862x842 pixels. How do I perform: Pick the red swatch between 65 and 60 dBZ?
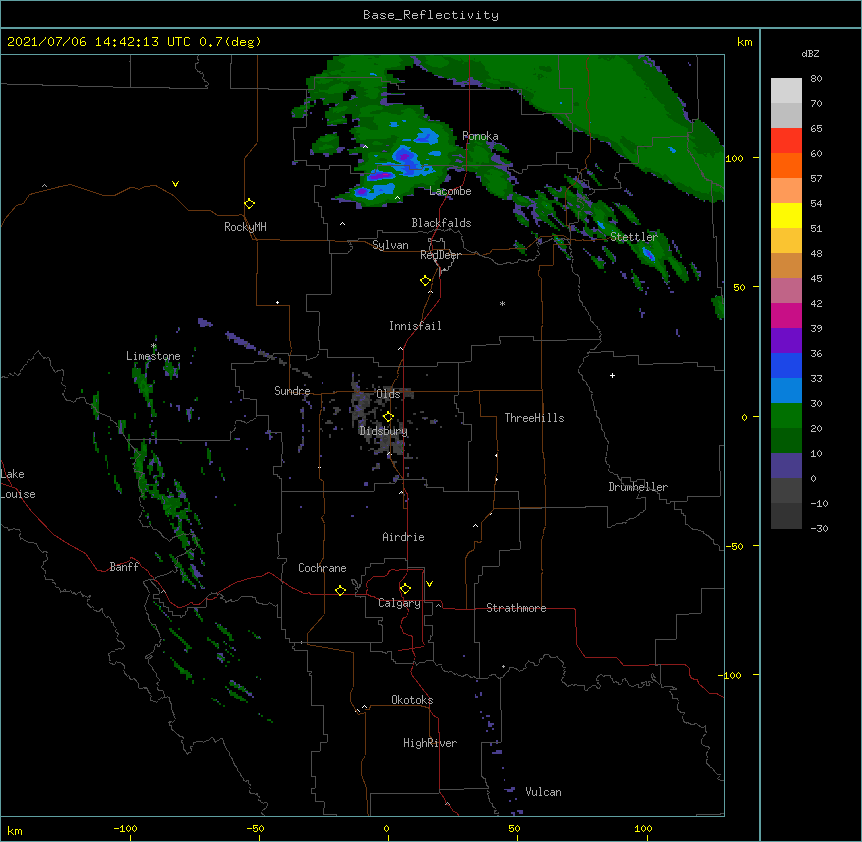(786, 140)
